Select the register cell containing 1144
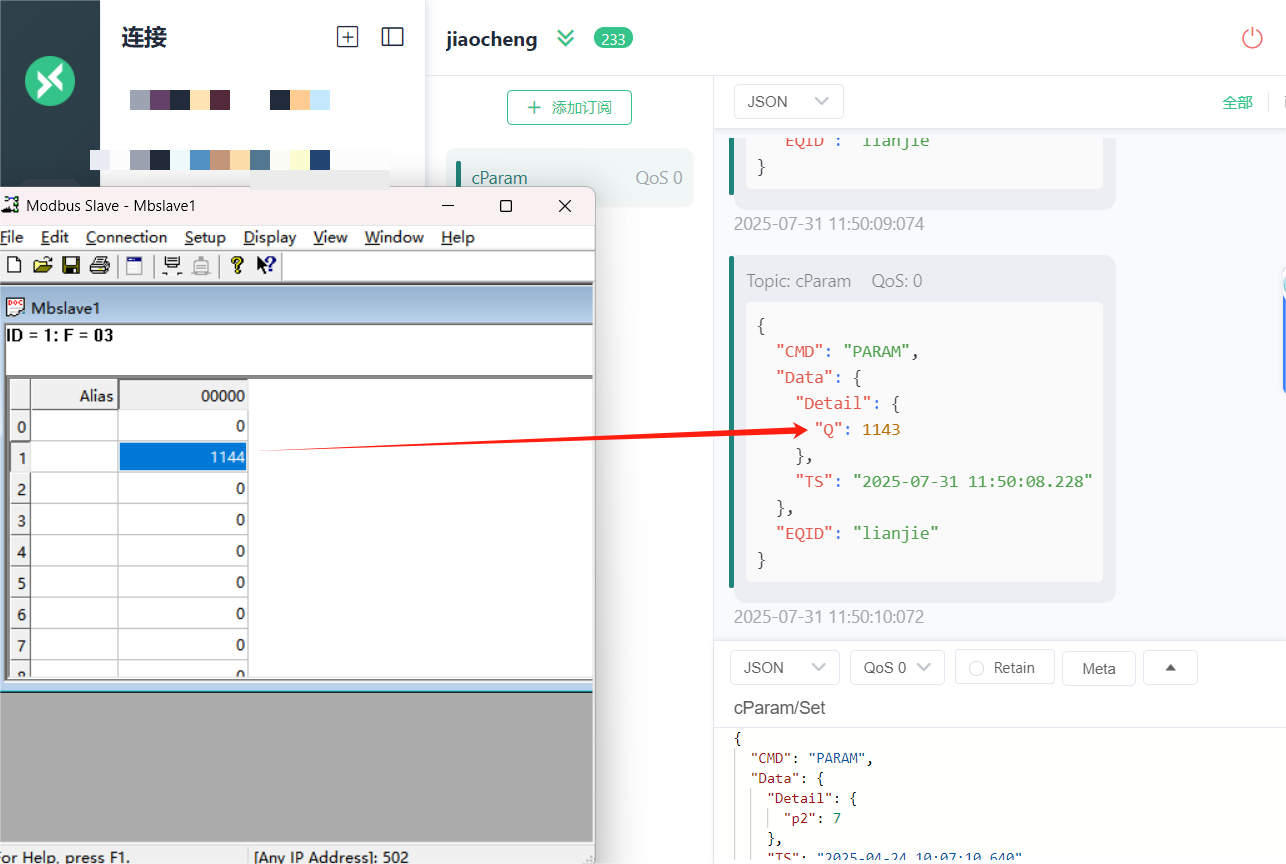Viewport: 1286px width, 864px height. [x=183, y=457]
